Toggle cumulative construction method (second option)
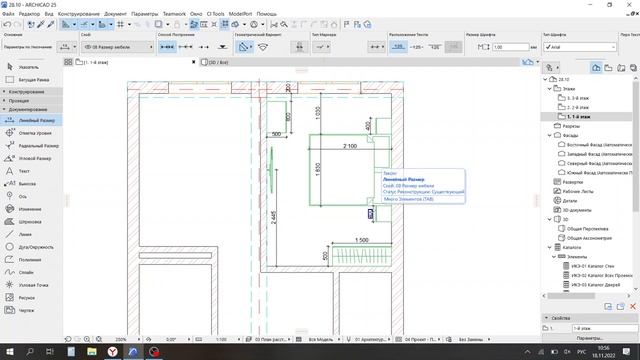640x360 pixels. coord(185,47)
